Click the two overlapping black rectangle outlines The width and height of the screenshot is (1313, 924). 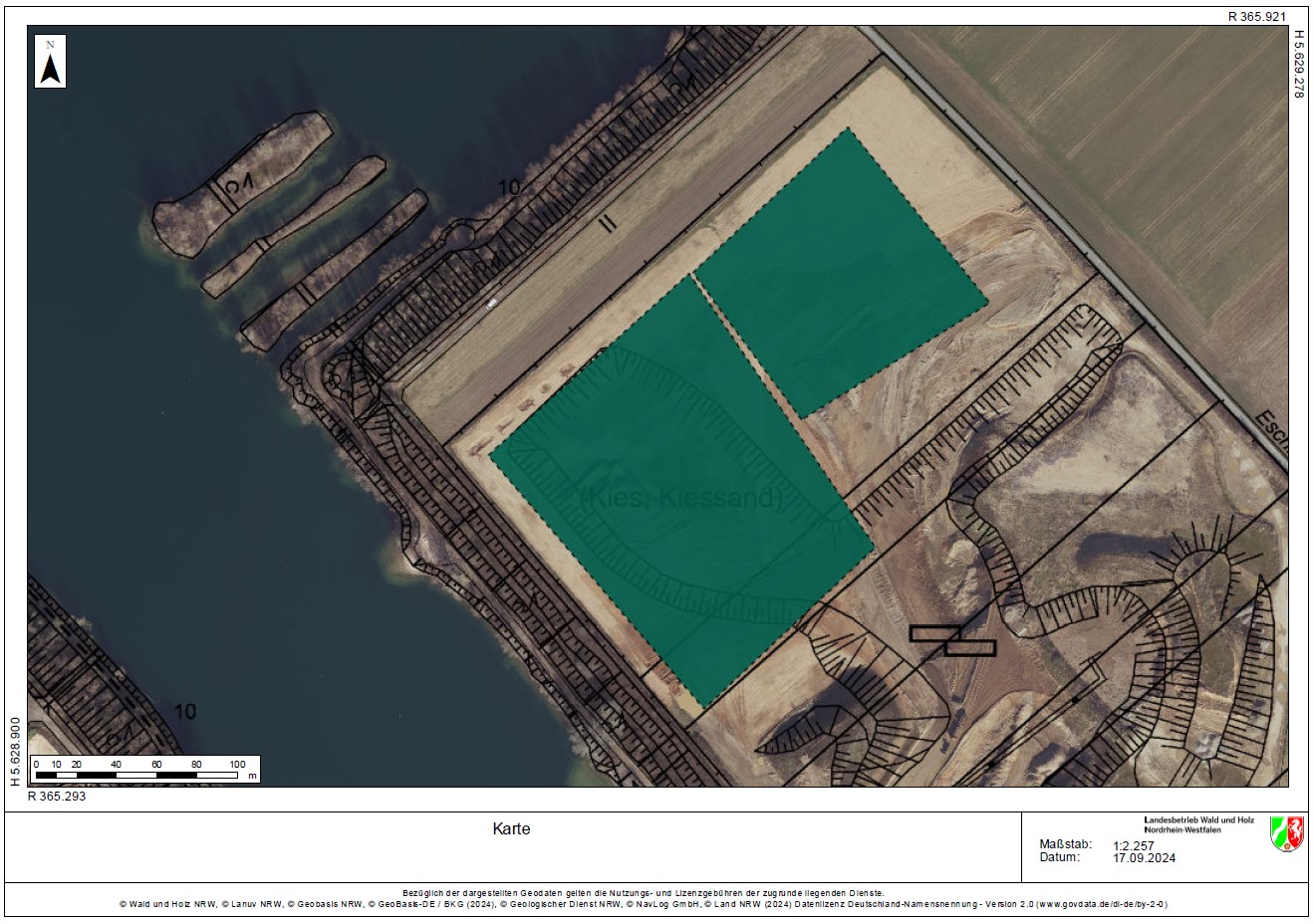(952, 640)
